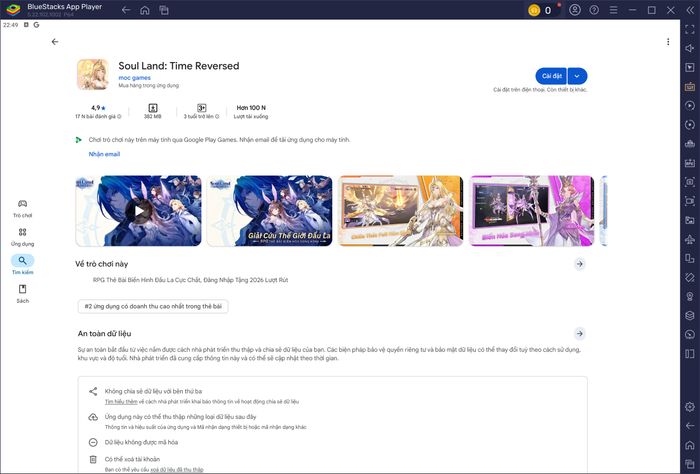
Task: Collapse the BlueStacks side toolbar
Action: (x=690, y=10)
